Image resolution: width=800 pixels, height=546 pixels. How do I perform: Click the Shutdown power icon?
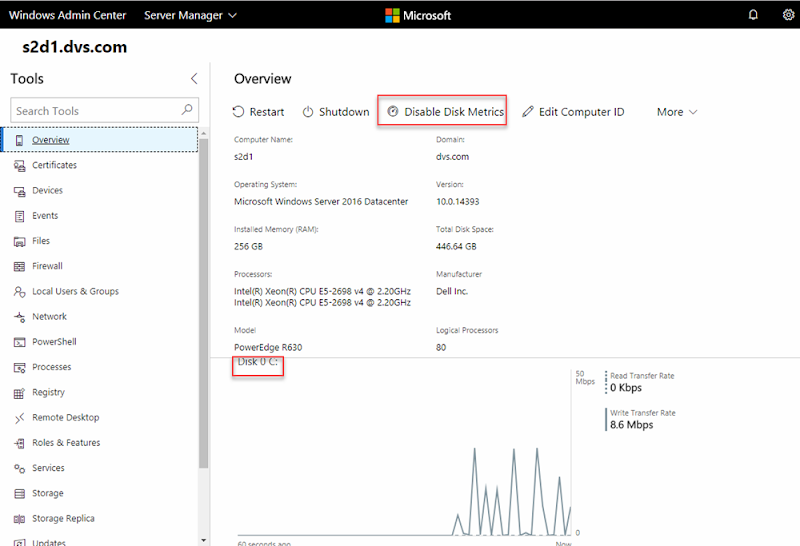308,111
